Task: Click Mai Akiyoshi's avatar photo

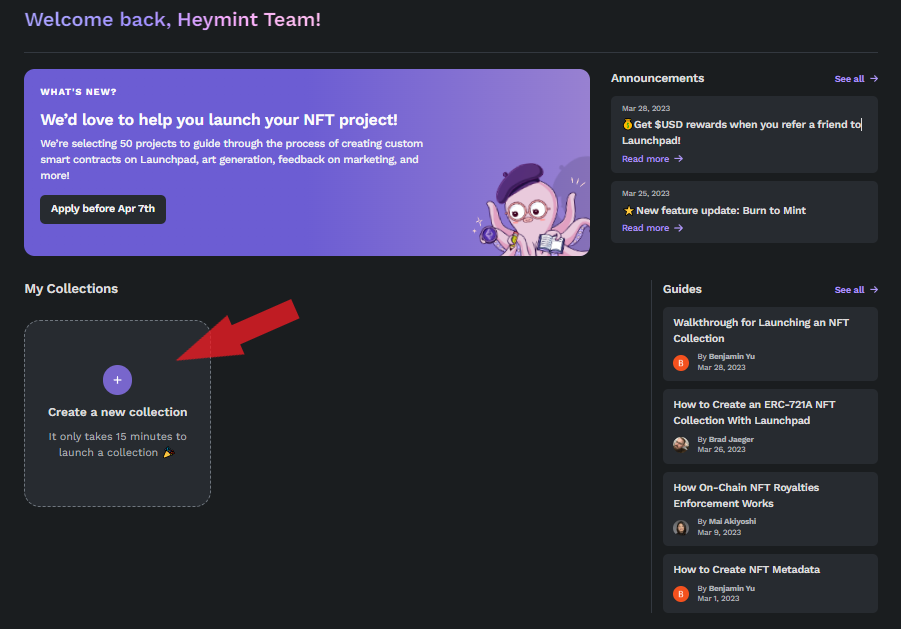Action: (x=681, y=527)
